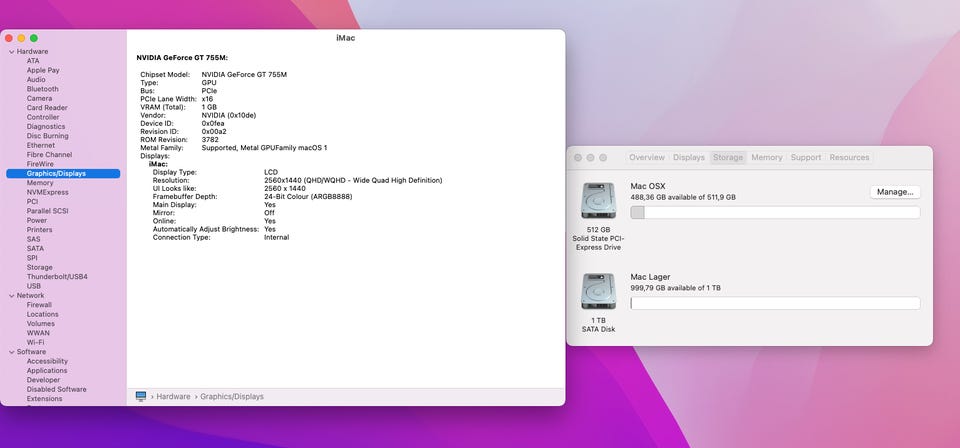Click the Mac Lager storage usage bar

[x=775, y=303]
